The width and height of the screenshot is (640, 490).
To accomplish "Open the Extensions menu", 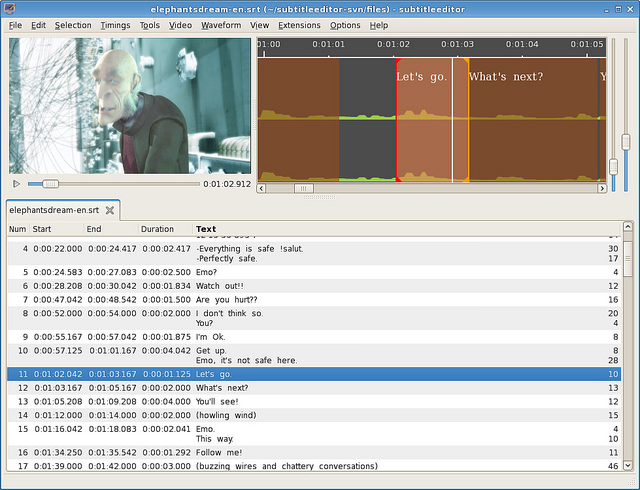I will coord(299,25).
